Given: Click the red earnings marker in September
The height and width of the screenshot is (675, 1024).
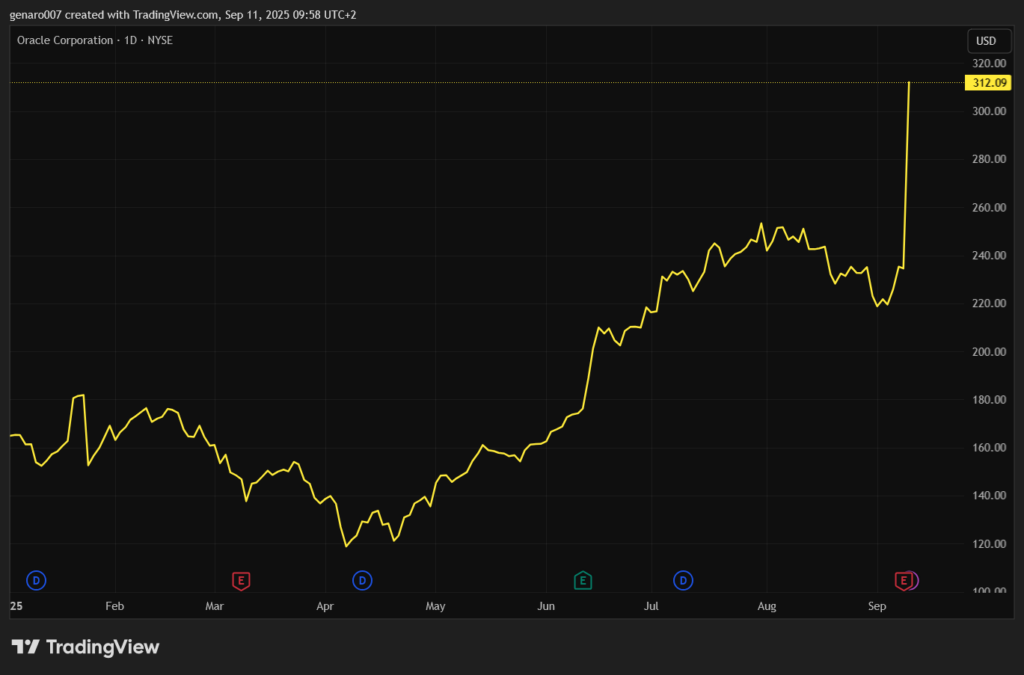Looking at the screenshot, I should tap(904, 580).
